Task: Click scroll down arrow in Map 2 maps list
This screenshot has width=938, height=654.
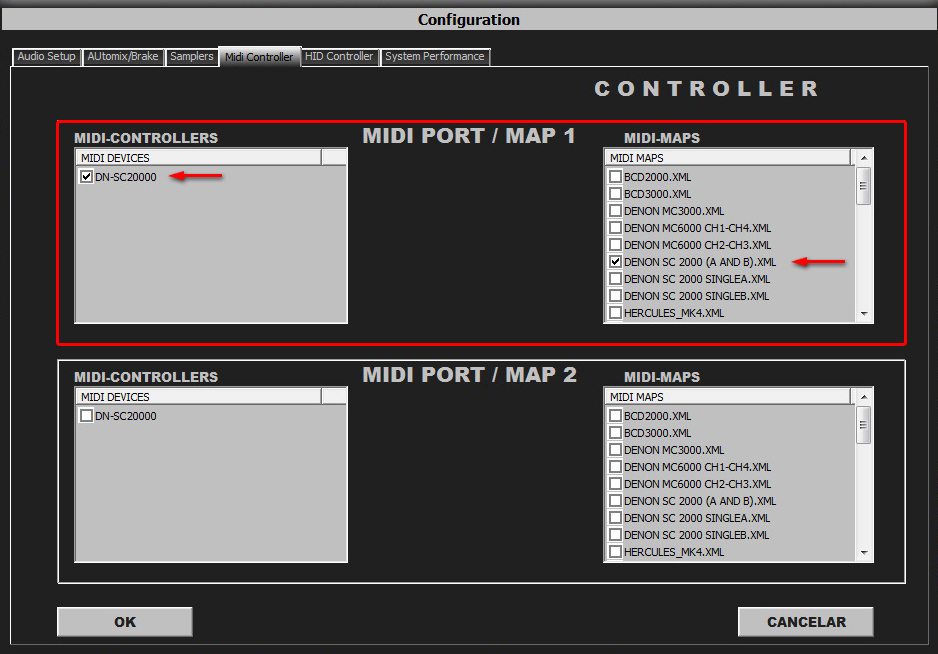Action: tap(864, 552)
